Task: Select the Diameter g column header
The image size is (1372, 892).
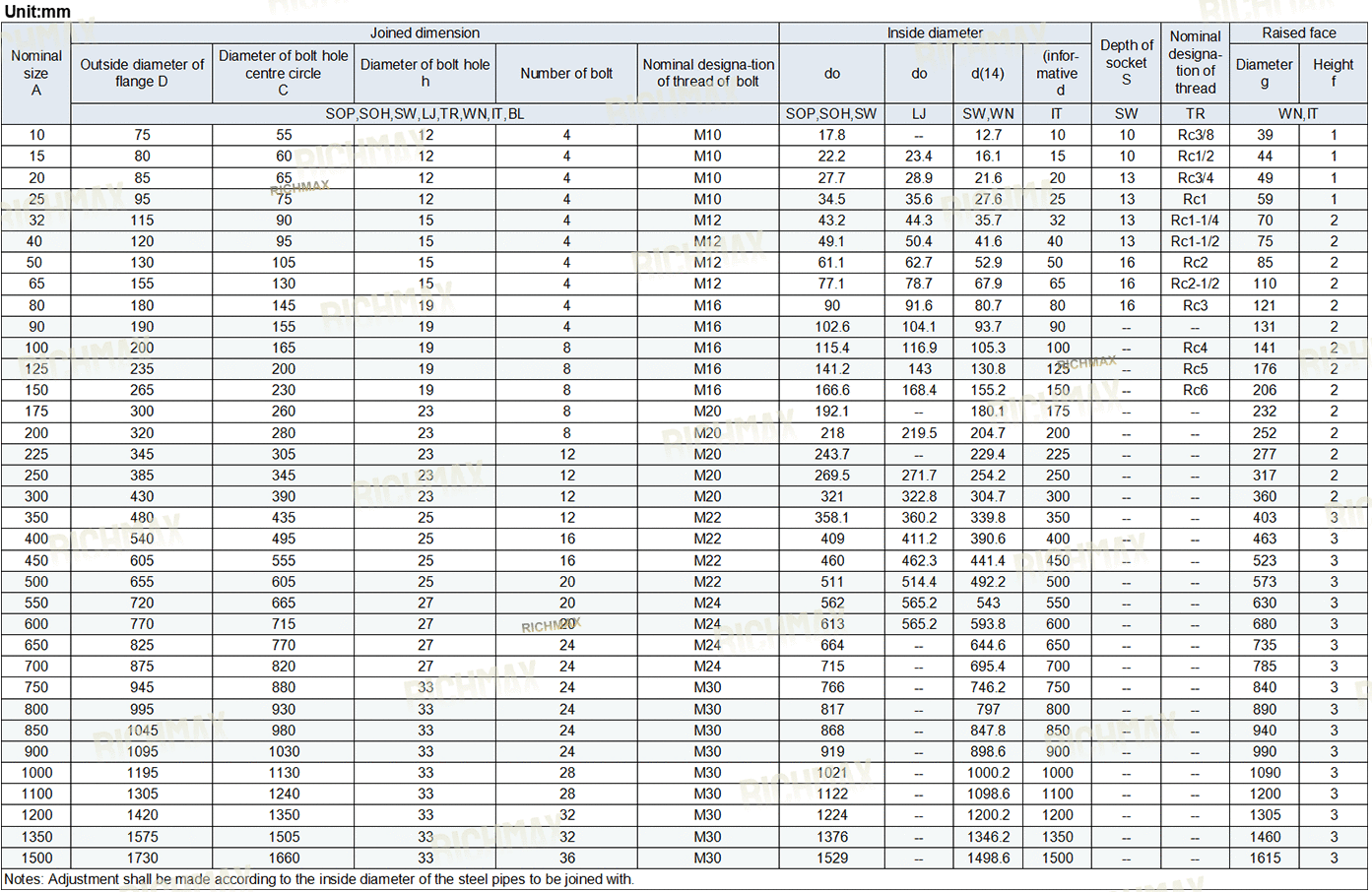Action: click(x=1264, y=73)
